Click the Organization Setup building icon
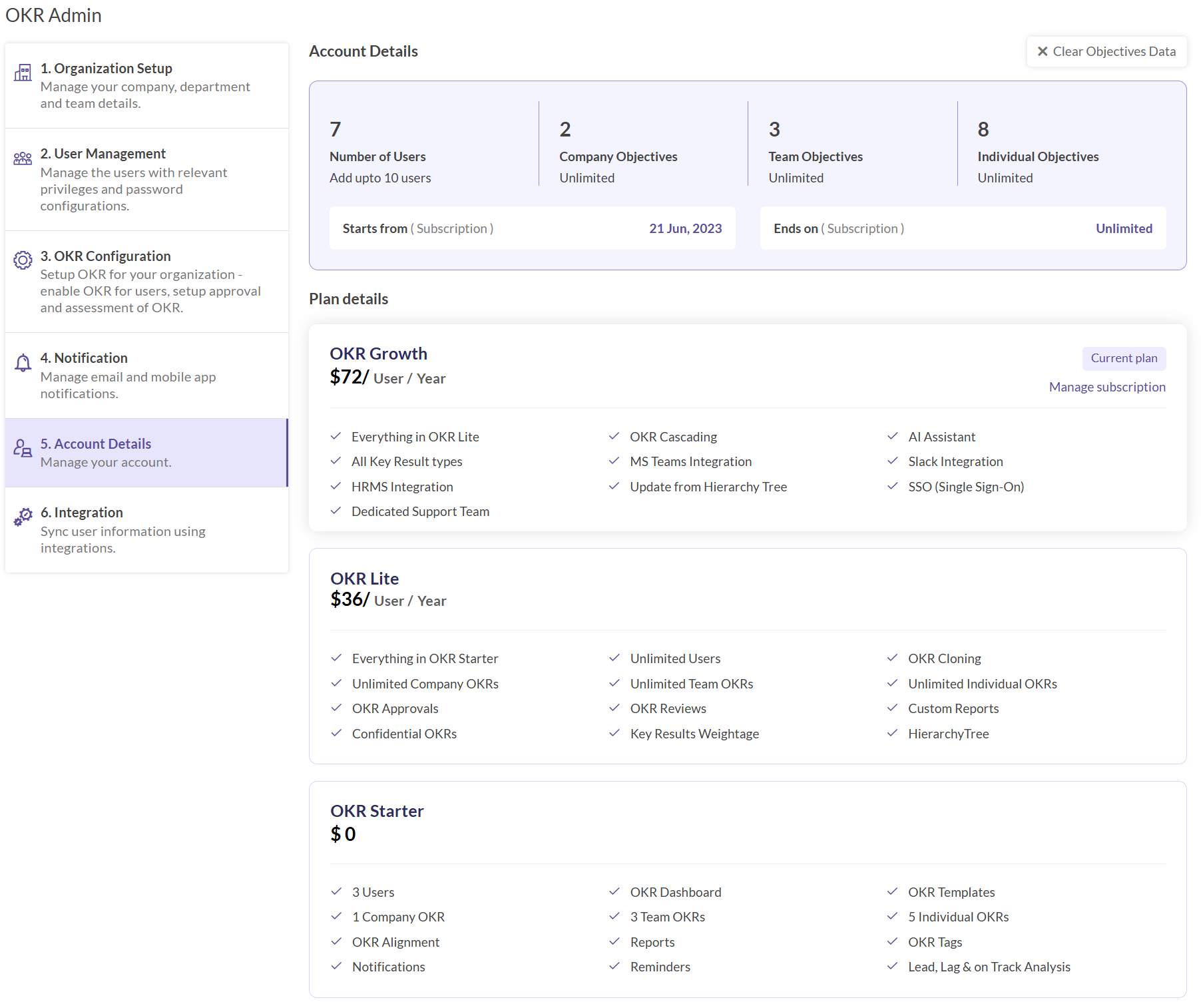Viewport: 1201px width, 1008px height. [x=23, y=73]
